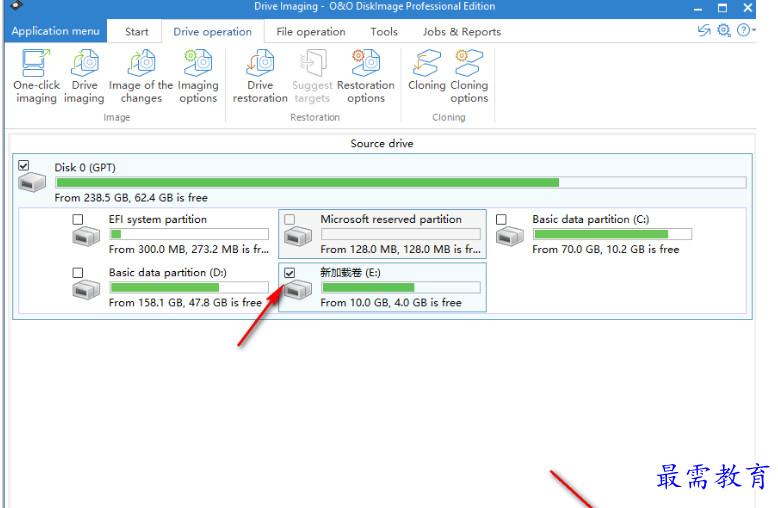This screenshot has width=778, height=508.
Task: Minimize the DiskImage window
Action: (x=698, y=8)
